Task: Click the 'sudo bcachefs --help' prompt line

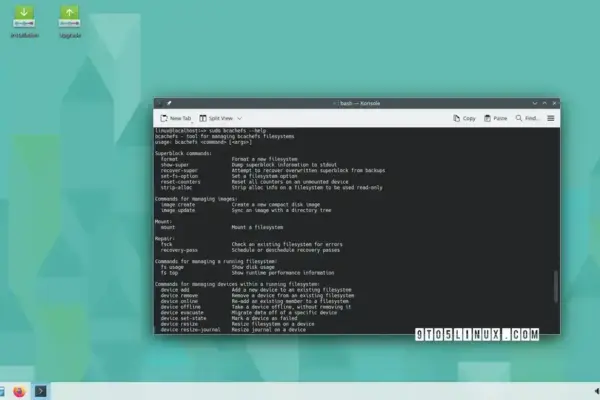Action: point(210,131)
